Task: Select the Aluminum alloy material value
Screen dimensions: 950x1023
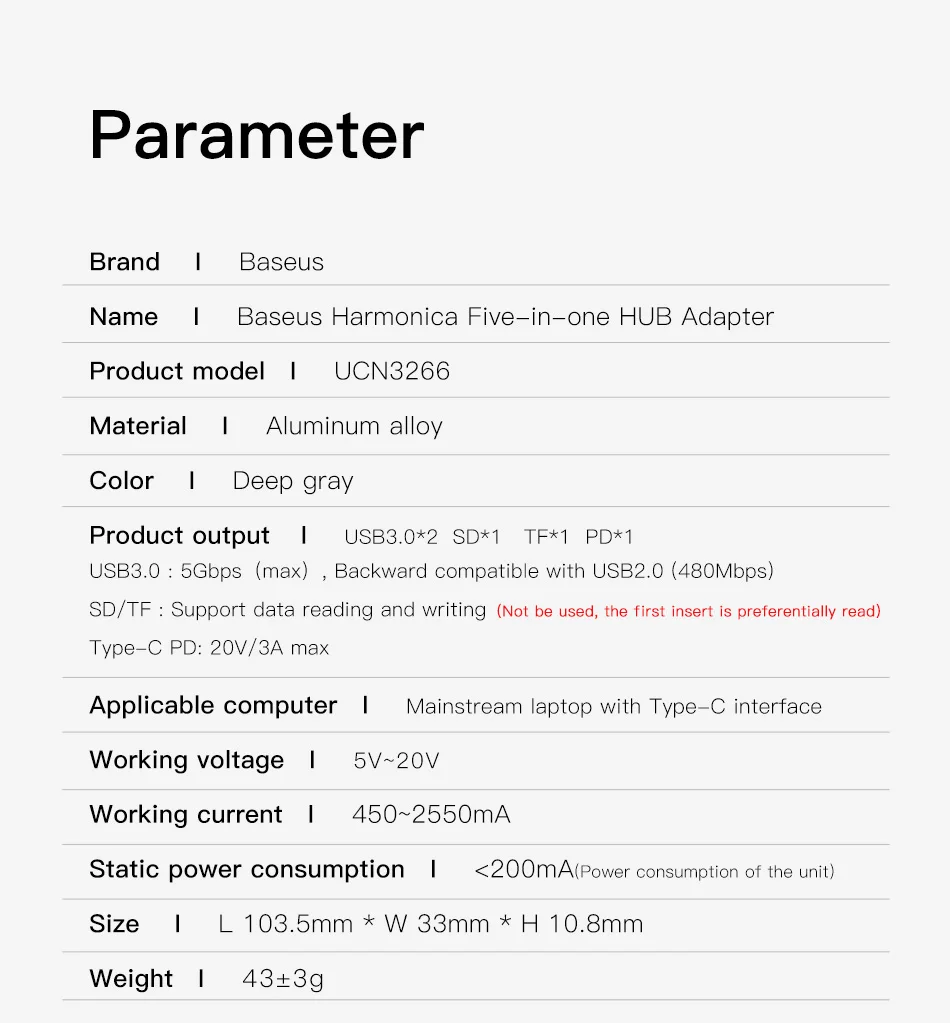Action: (x=354, y=426)
